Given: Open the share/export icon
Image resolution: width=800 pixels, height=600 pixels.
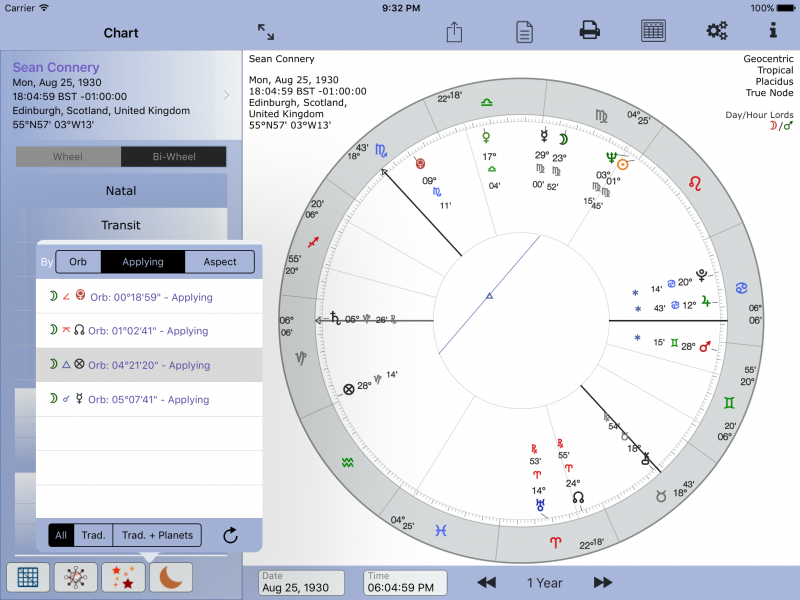Looking at the screenshot, I should tap(454, 32).
